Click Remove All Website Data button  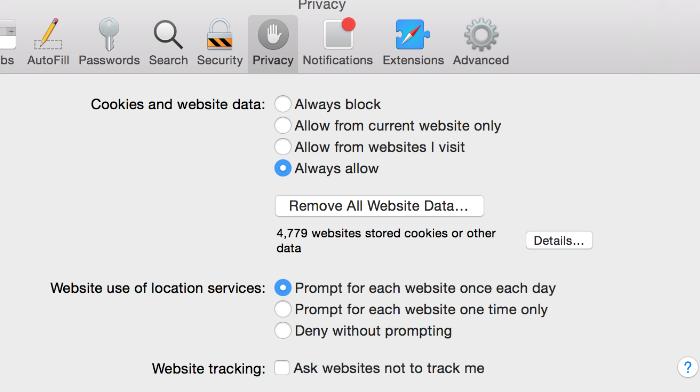pos(379,206)
